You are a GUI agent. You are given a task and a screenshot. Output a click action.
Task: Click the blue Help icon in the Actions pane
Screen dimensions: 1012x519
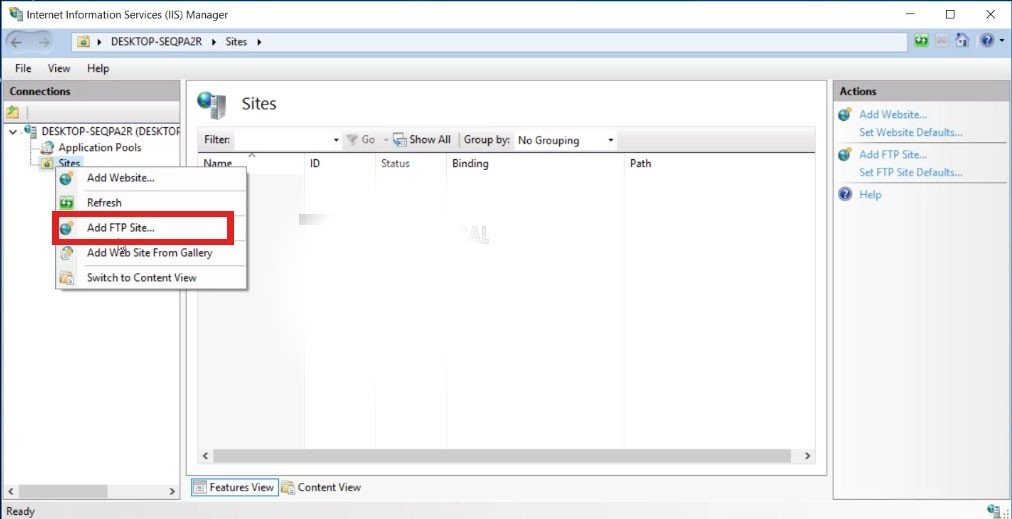(x=845, y=194)
